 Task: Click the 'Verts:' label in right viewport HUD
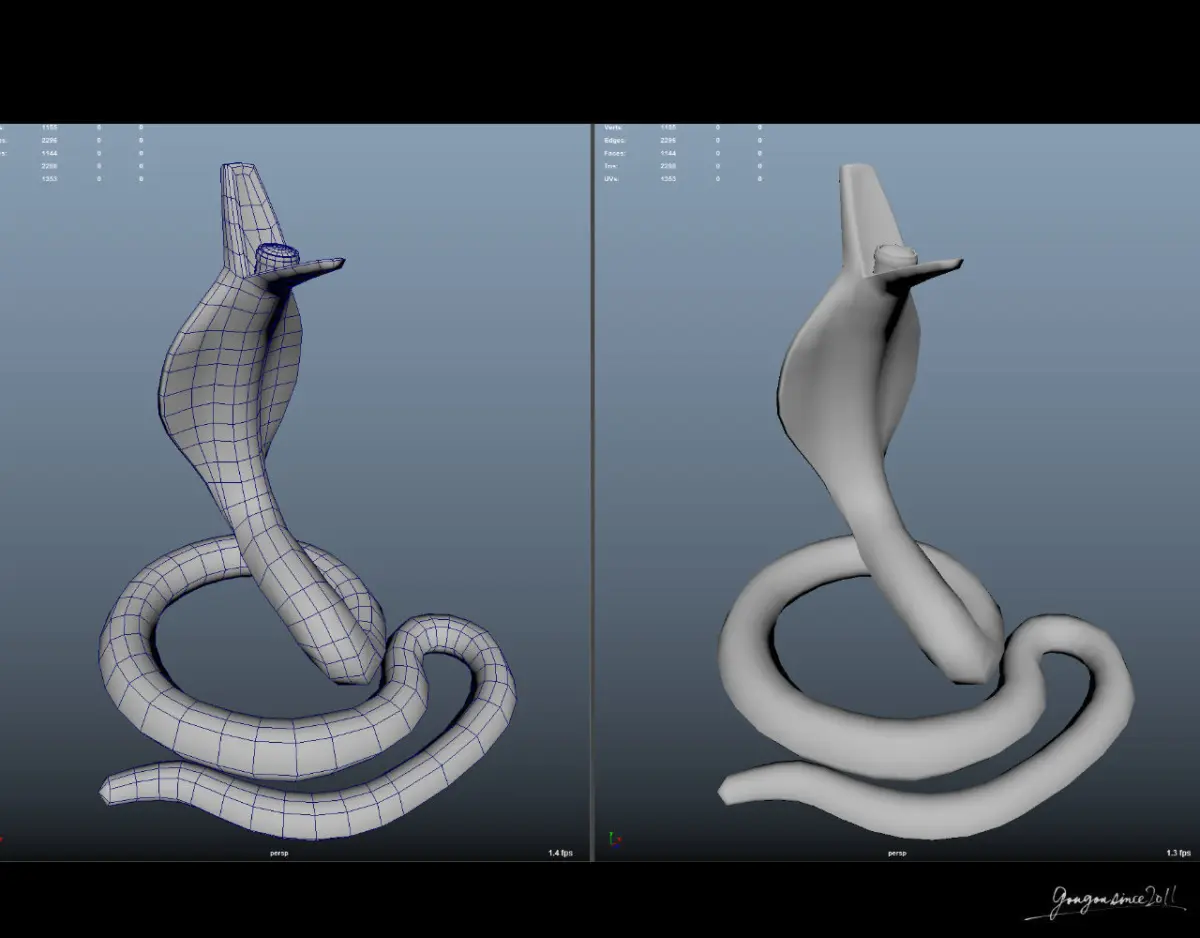pyautogui.click(x=615, y=128)
